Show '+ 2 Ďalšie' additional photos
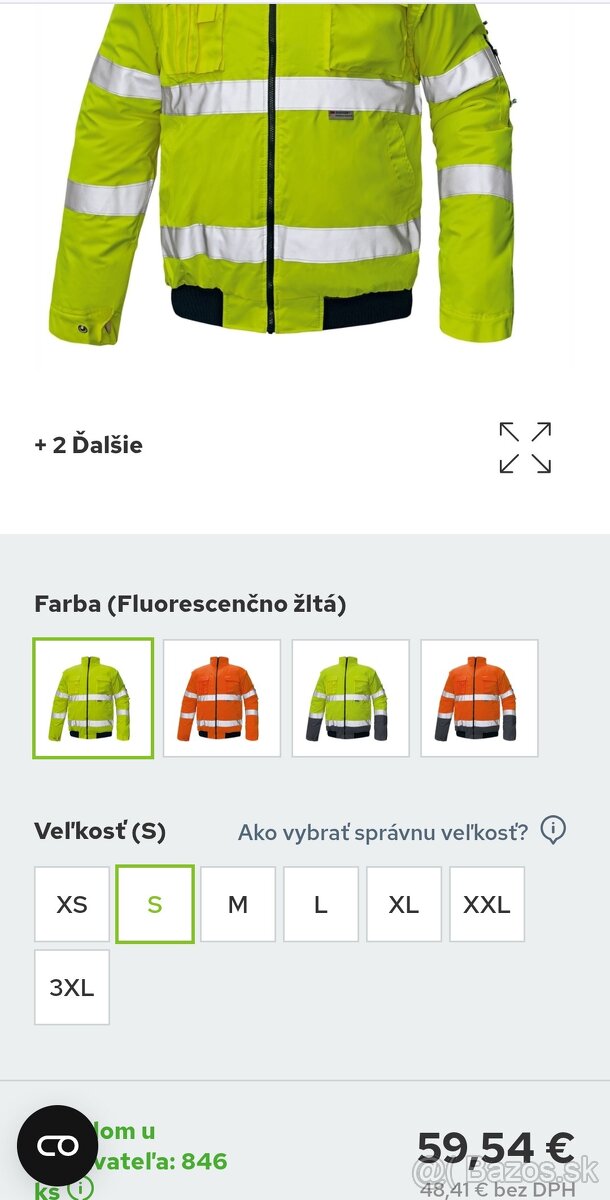The image size is (610, 1200). 88,445
